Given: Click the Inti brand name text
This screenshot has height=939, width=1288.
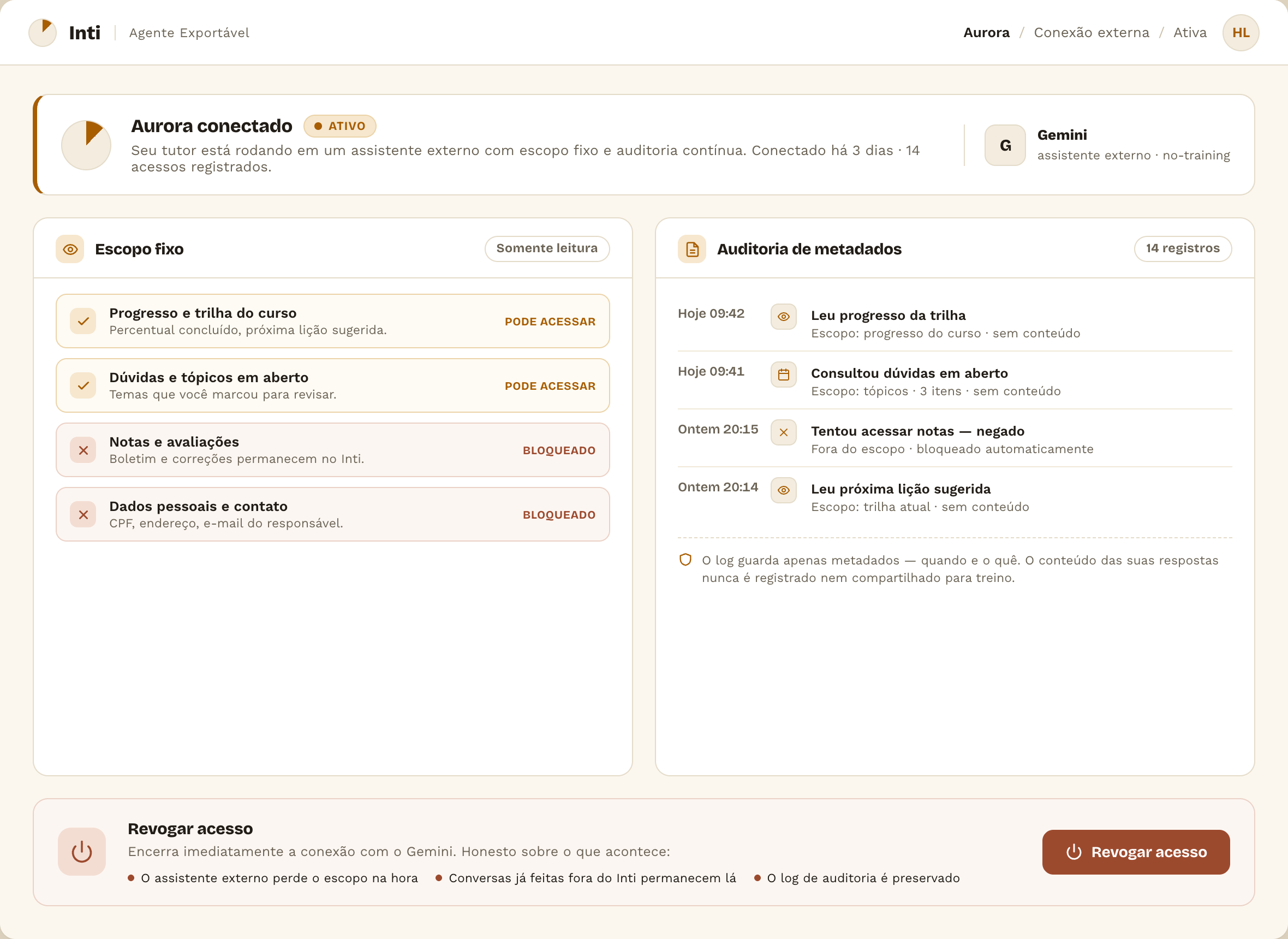Looking at the screenshot, I should (85, 32).
